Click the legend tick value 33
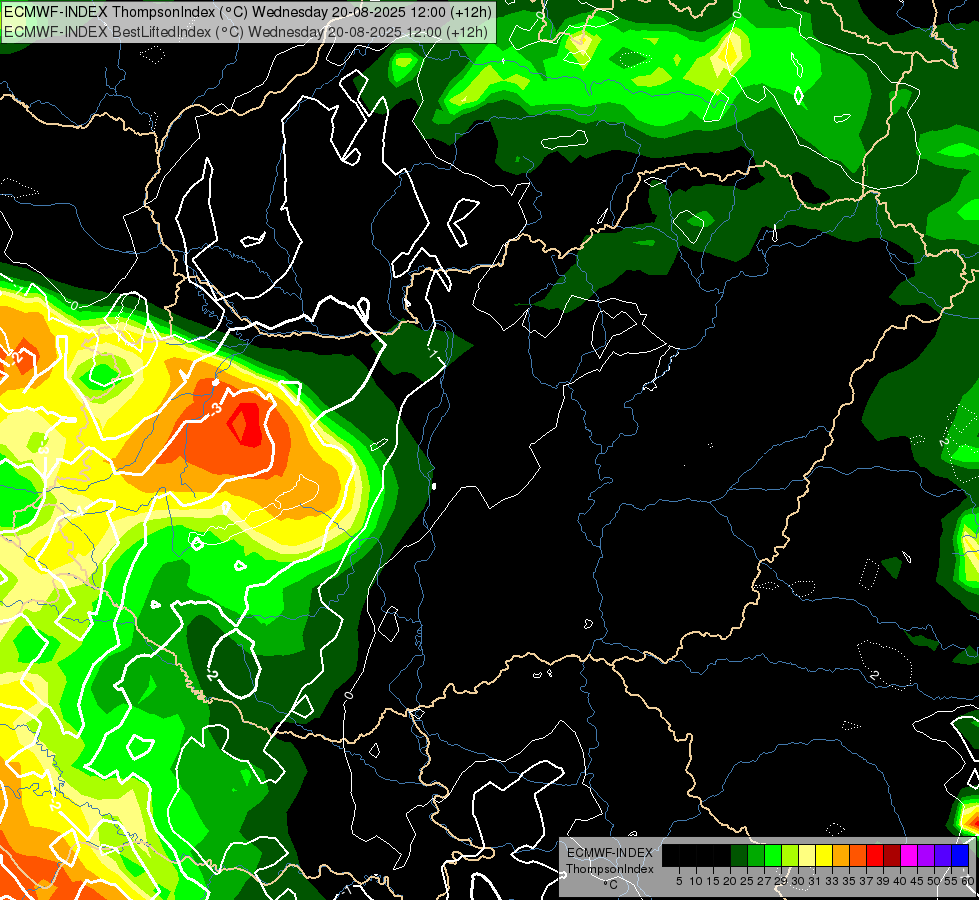This screenshot has height=900, width=979. [x=832, y=881]
